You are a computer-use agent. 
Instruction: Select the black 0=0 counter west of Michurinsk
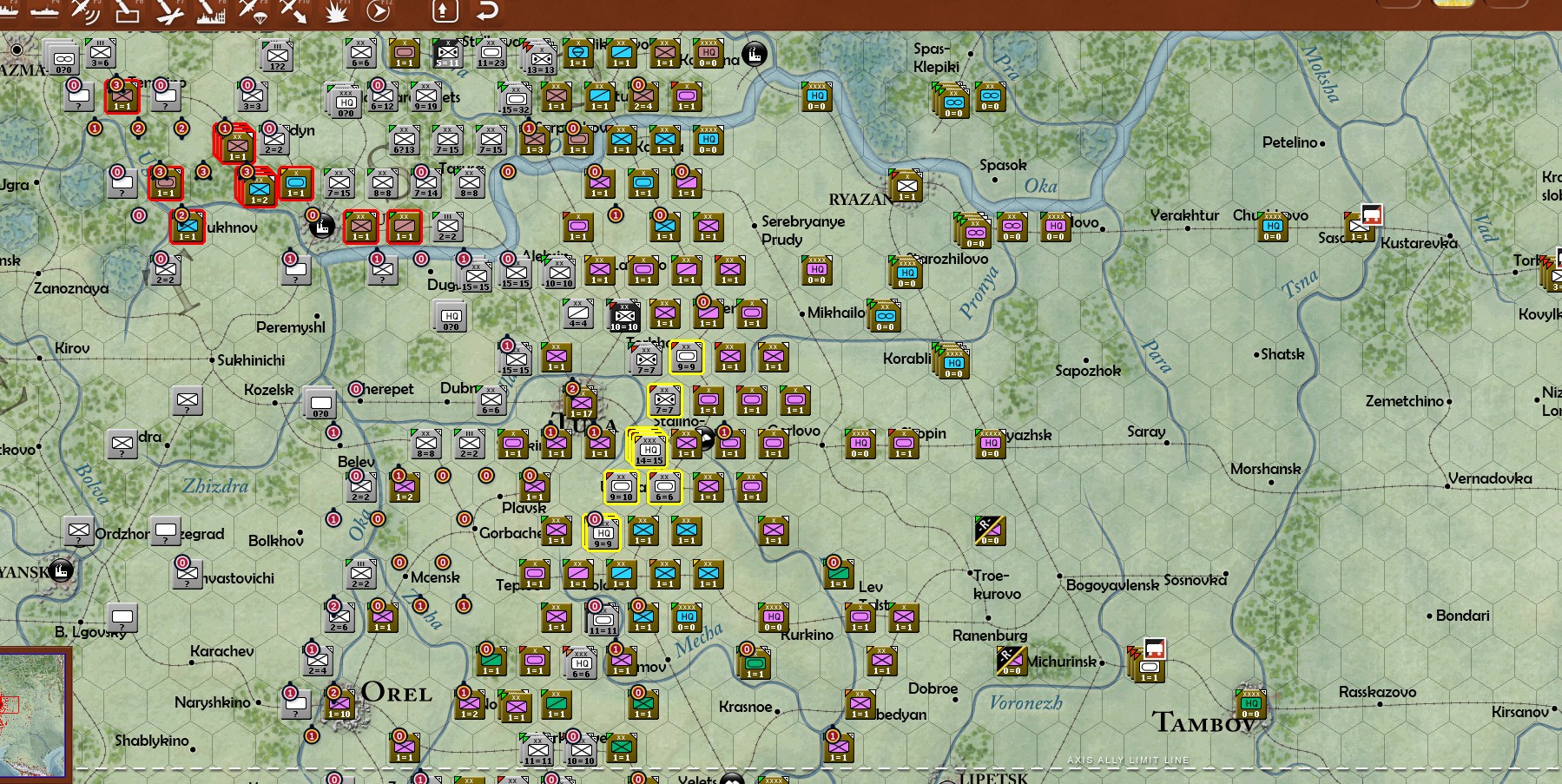(x=1012, y=660)
